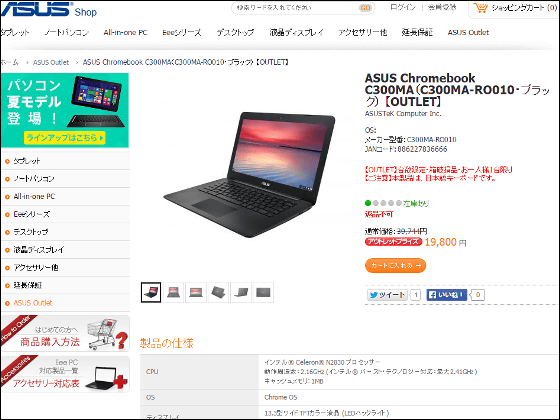Click the main Chromebook product image
Image resolution: width=560 pixels, height=420 pixels.
[250, 175]
